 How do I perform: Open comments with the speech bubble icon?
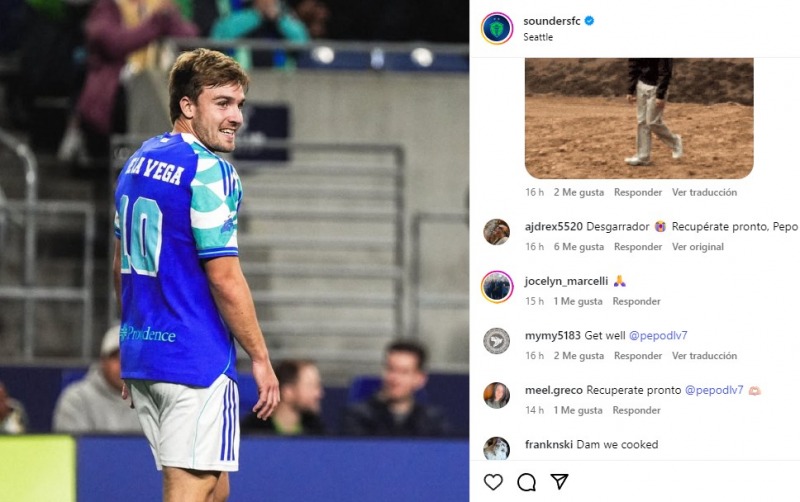526,482
